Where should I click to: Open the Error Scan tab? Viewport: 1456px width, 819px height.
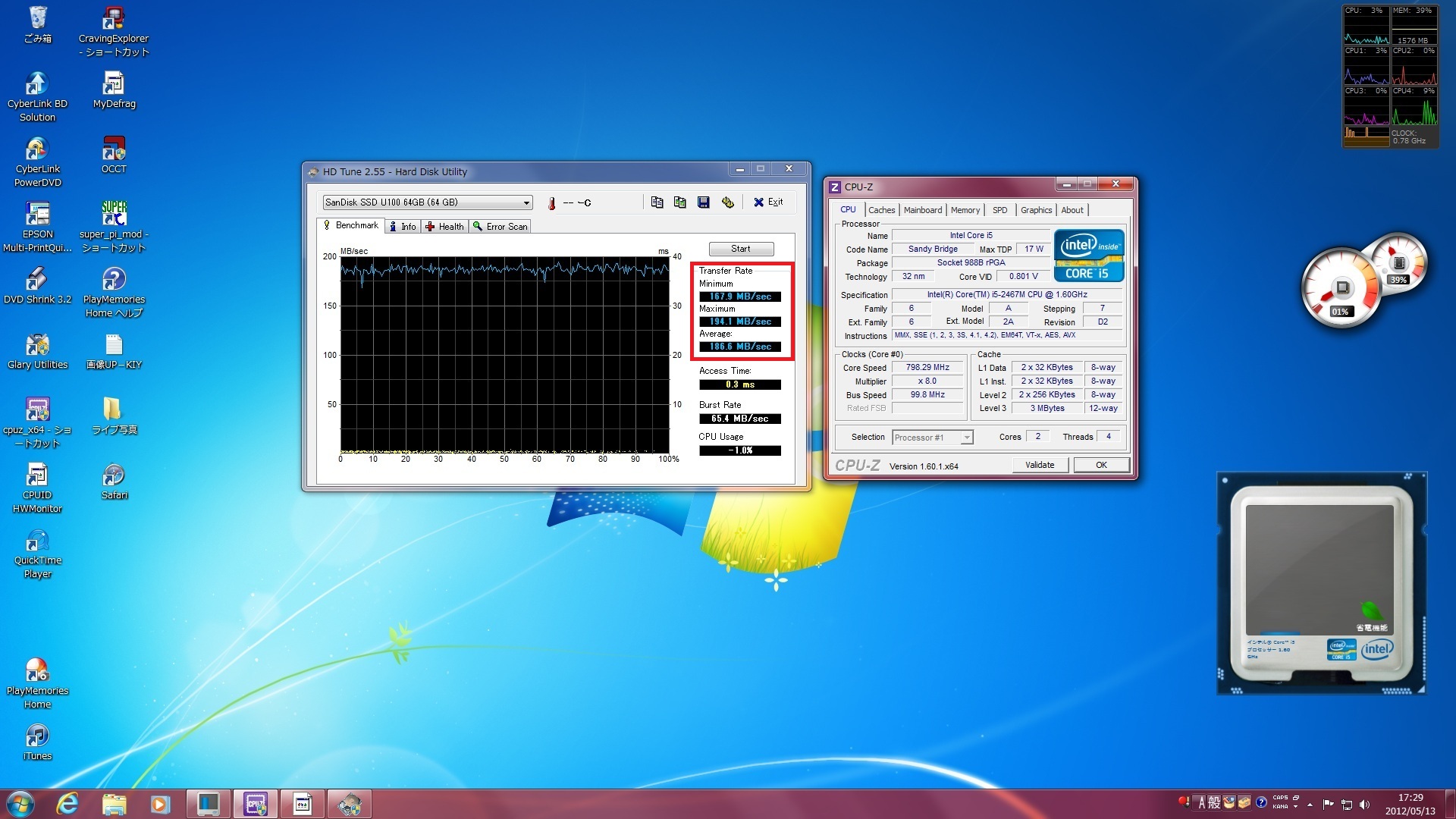coord(500,227)
